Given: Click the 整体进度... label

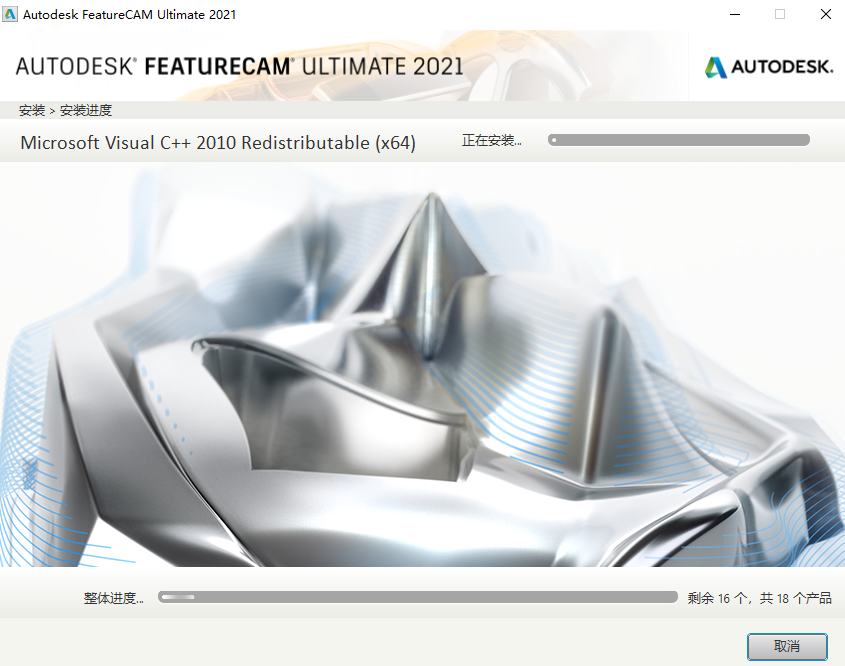Looking at the screenshot, I should (x=114, y=598).
